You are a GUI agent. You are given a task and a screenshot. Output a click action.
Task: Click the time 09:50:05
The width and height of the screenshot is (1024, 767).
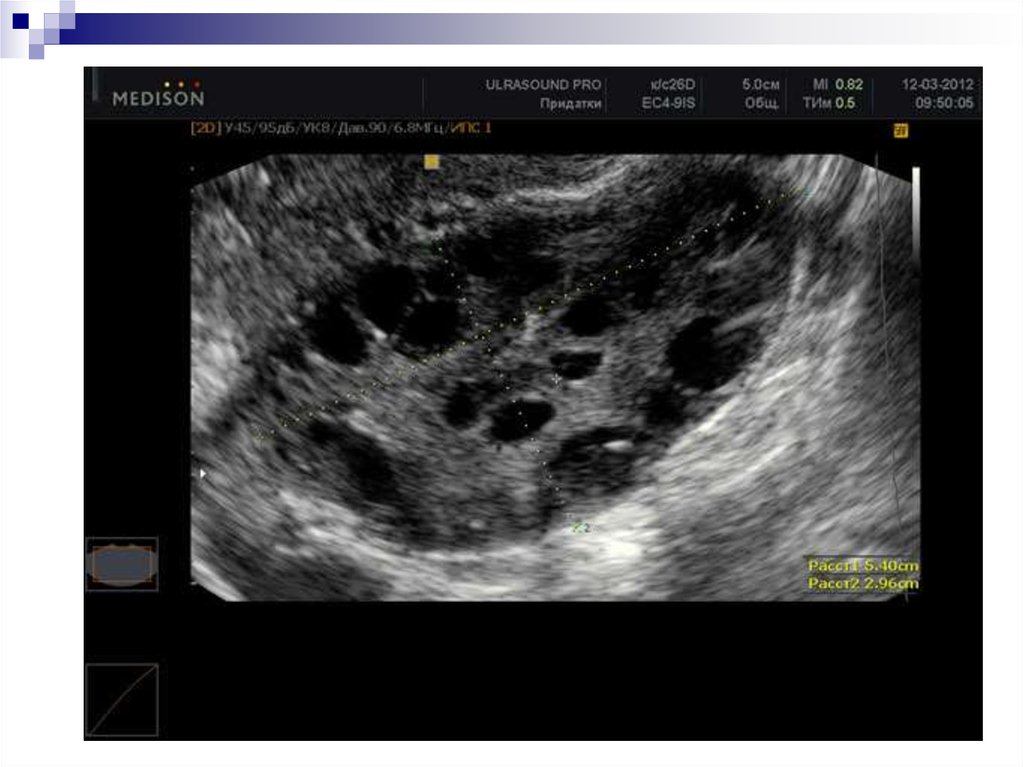(944, 103)
